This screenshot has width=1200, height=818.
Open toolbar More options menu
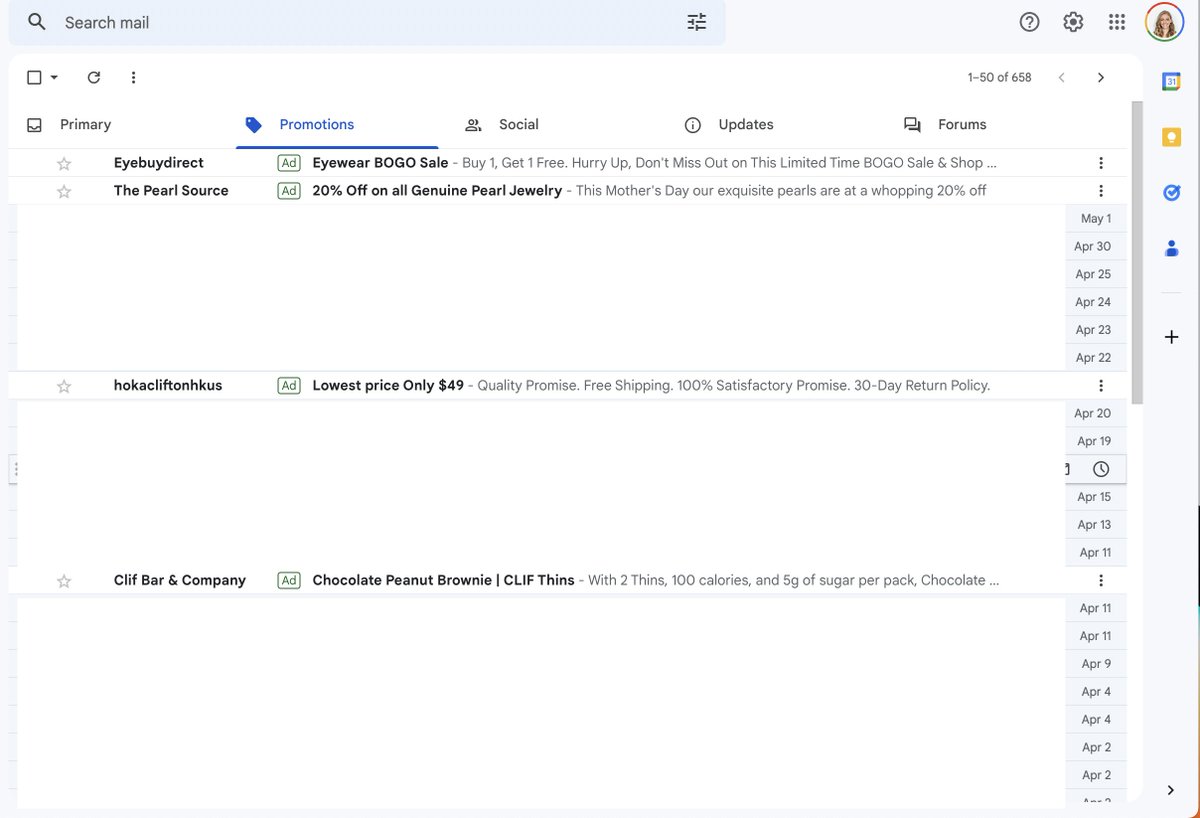tap(133, 77)
